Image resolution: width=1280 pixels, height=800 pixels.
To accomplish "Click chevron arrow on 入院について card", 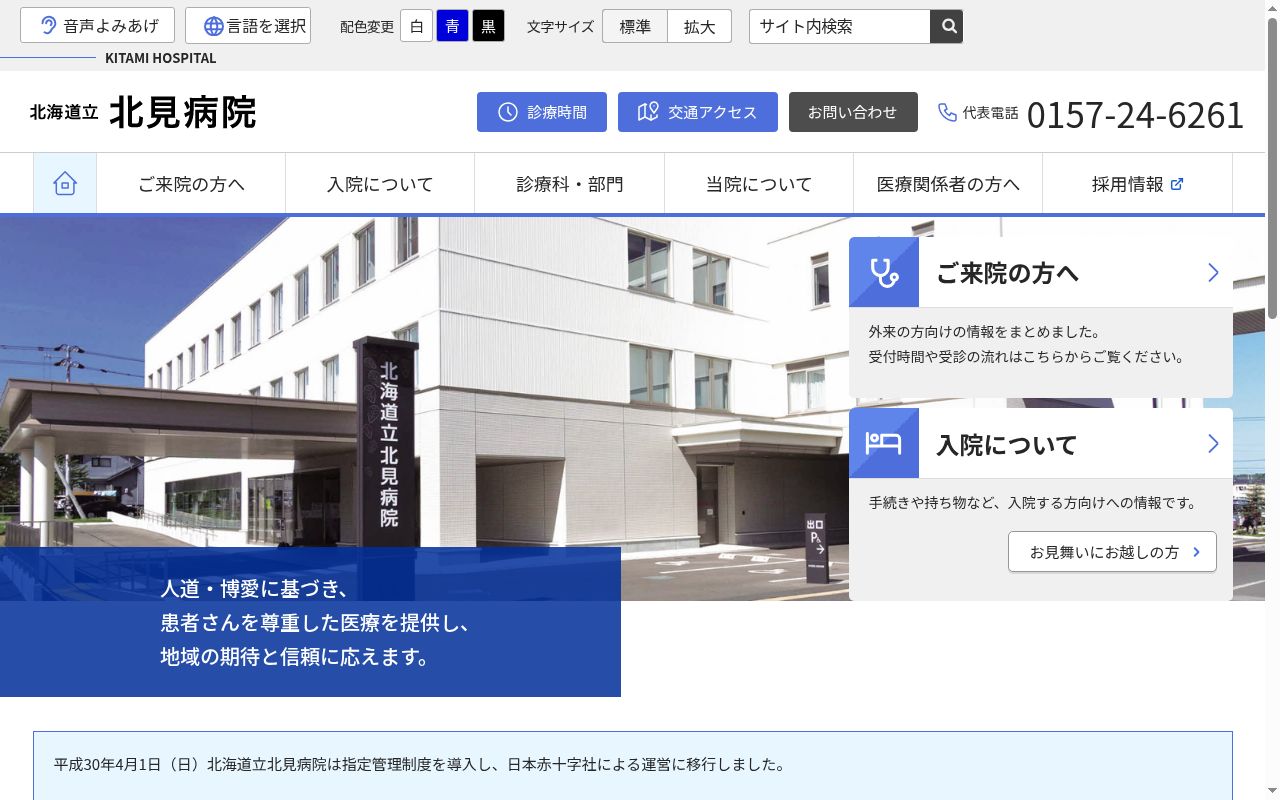I will coord(1213,443).
